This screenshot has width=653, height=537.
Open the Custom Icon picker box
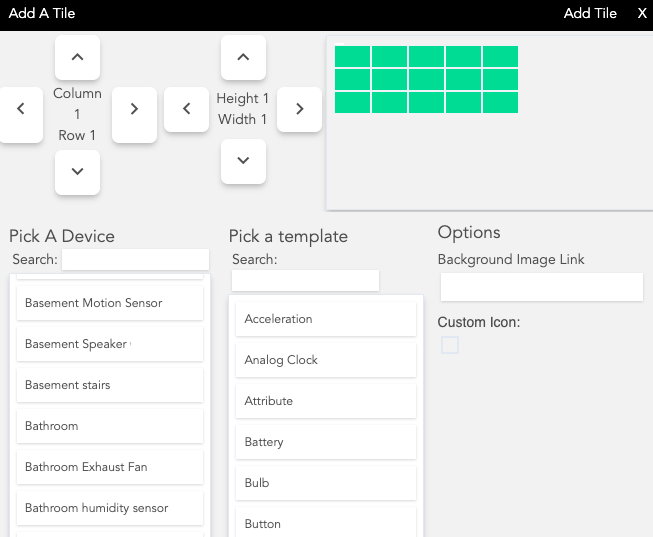(450, 345)
